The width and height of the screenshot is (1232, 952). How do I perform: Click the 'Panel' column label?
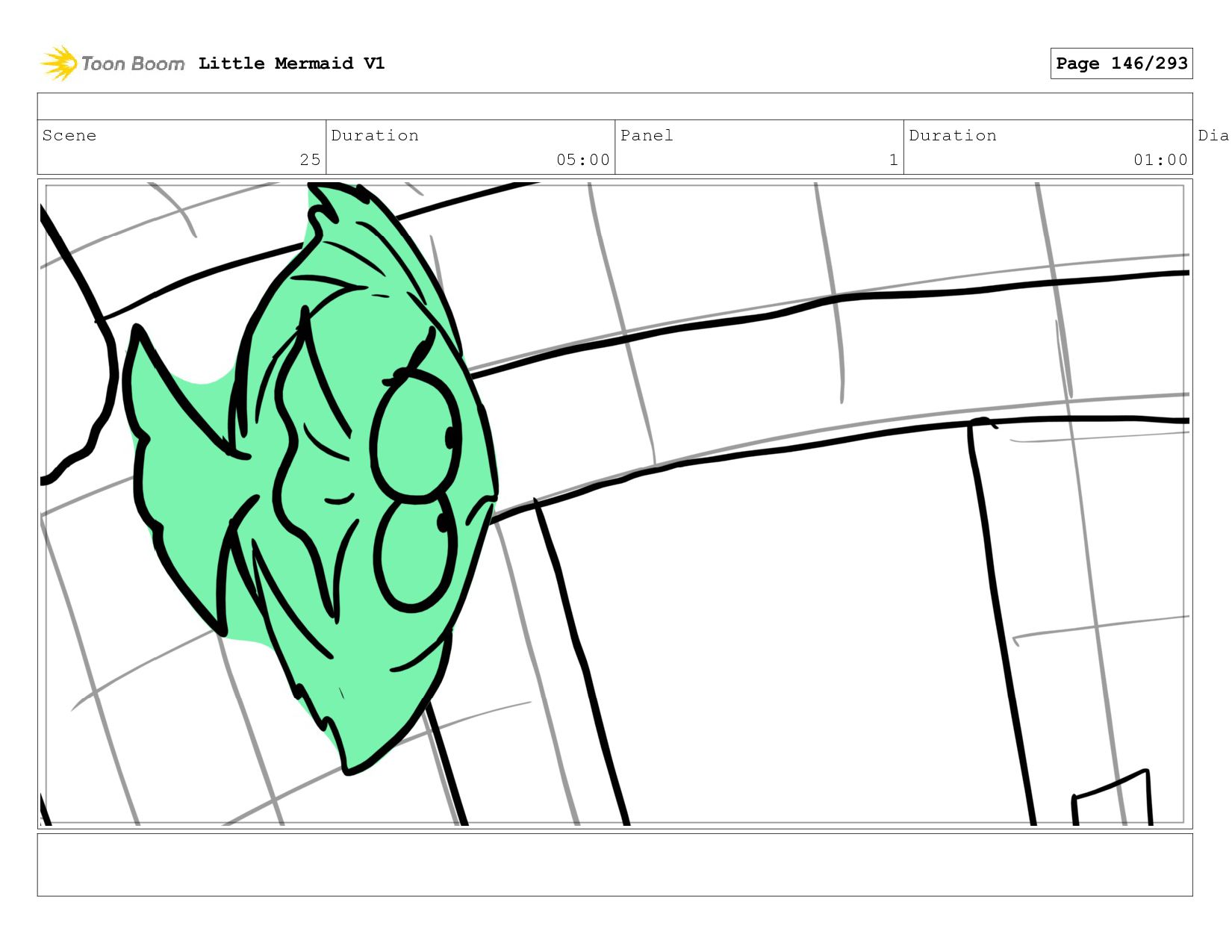coord(647,135)
